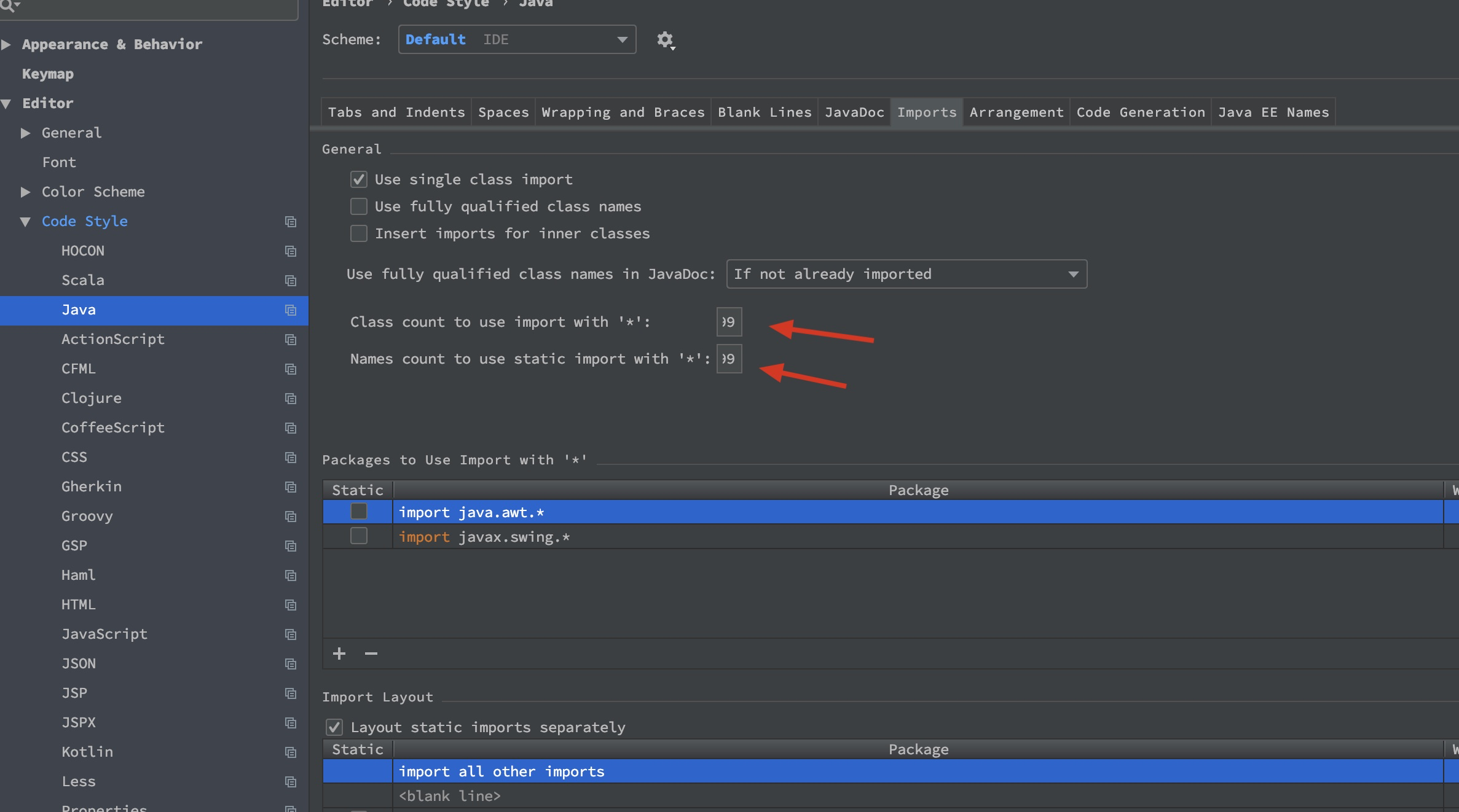The width and height of the screenshot is (1459, 812).
Task: Select Keymap in settings sidebar
Action: pyautogui.click(x=48, y=74)
